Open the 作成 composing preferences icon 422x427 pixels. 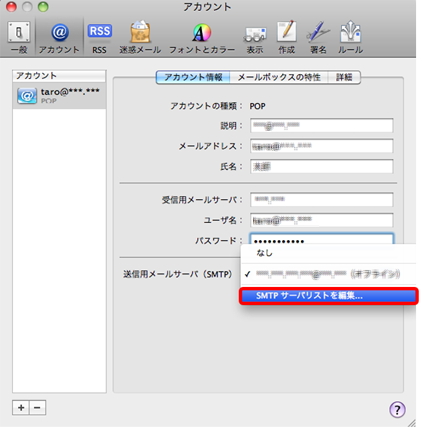(x=287, y=38)
